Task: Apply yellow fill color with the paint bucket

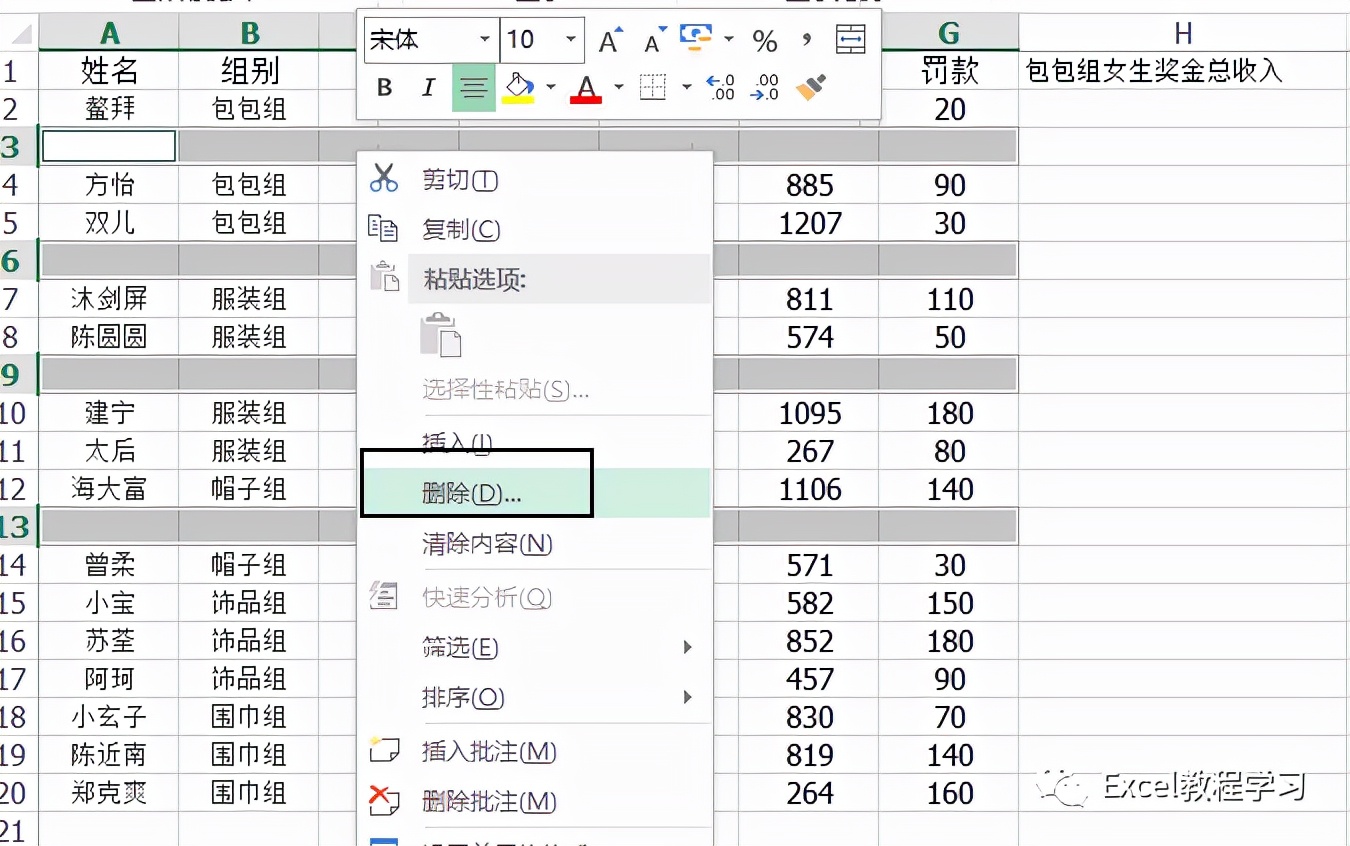Action: click(x=518, y=88)
